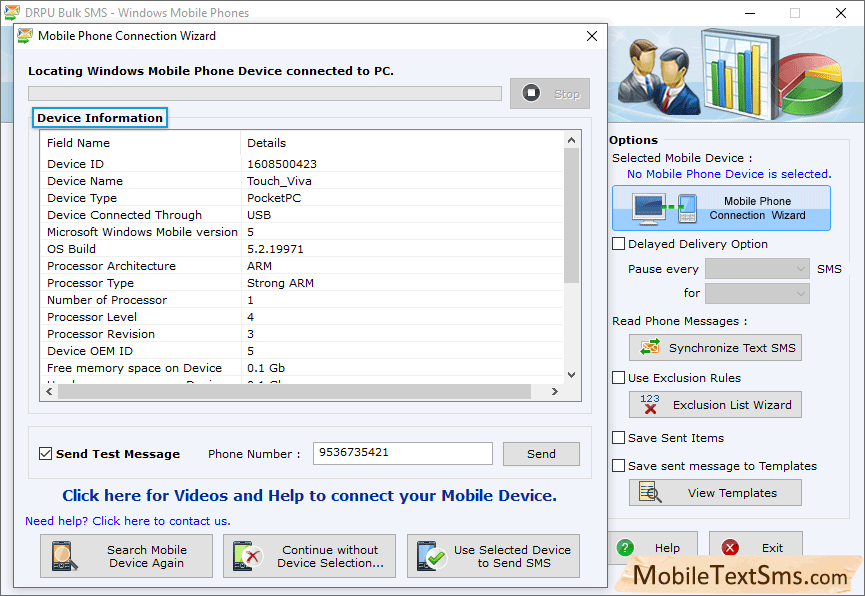Click the device table horizontal scrollbar thumb
865x596 pixels.
[294, 391]
